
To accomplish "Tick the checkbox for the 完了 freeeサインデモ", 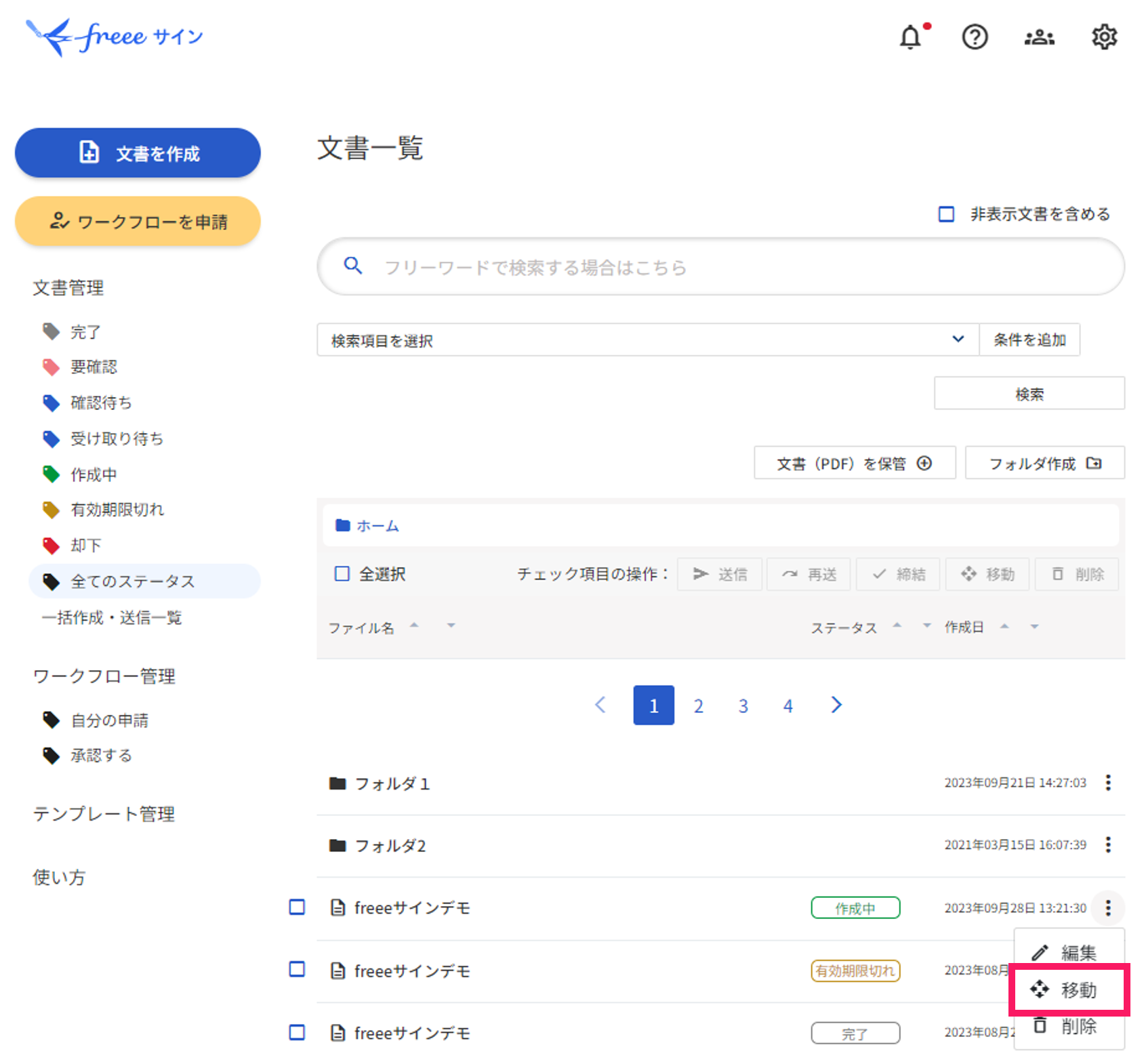I will (x=297, y=1032).
